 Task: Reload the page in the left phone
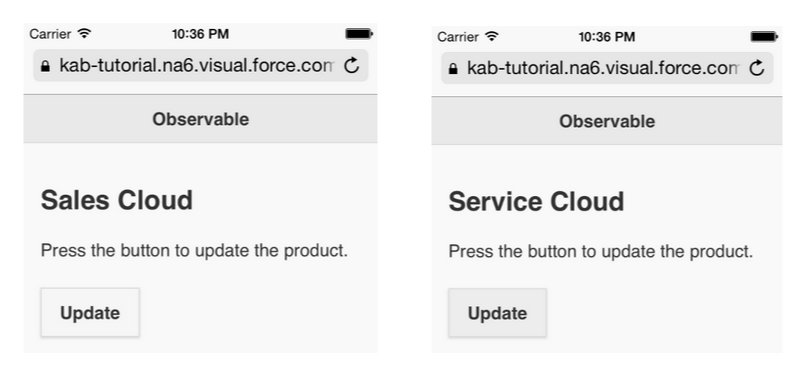[352, 66]
